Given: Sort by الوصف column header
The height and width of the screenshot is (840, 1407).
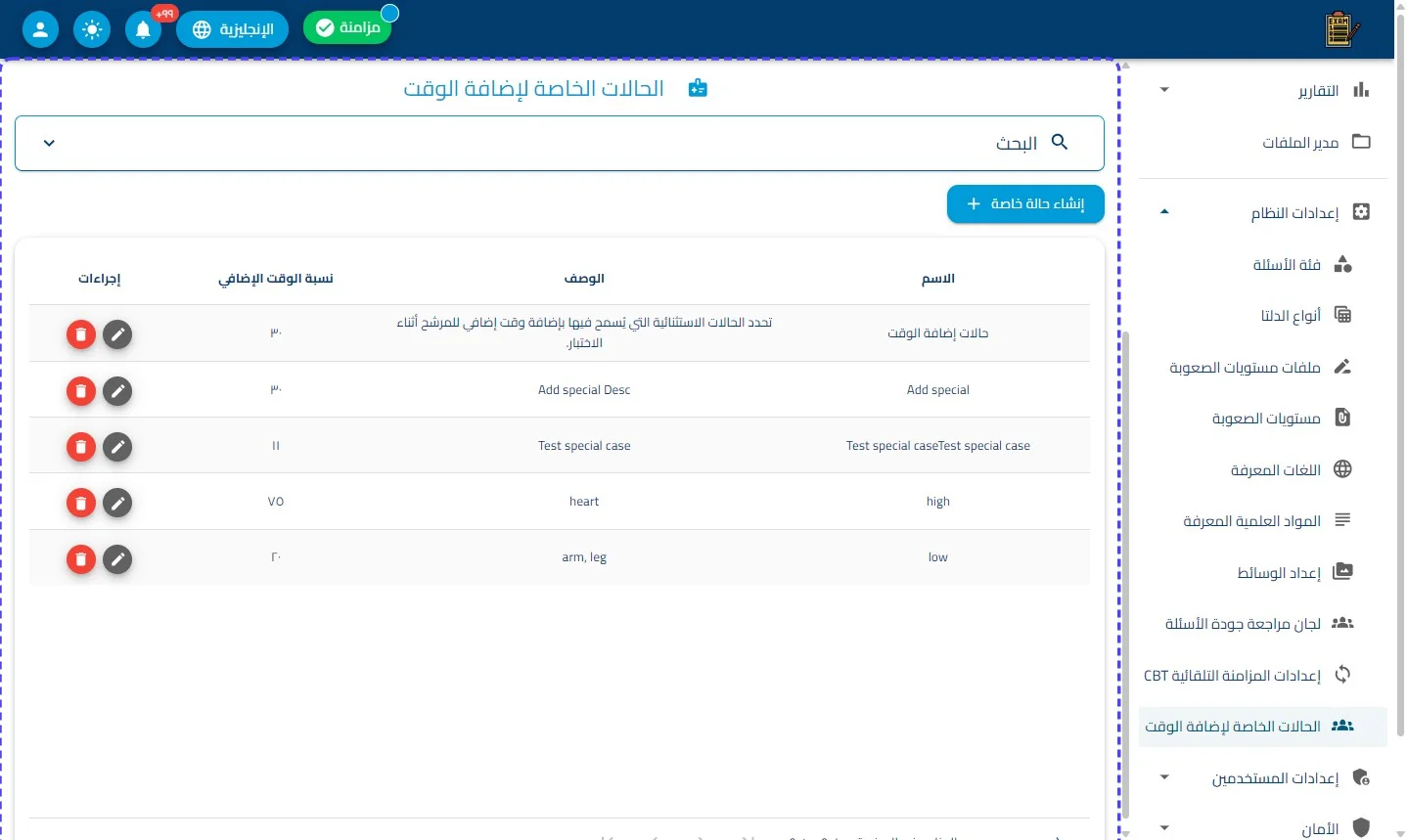Looking at the screenshot, I should tap(584, 279).
